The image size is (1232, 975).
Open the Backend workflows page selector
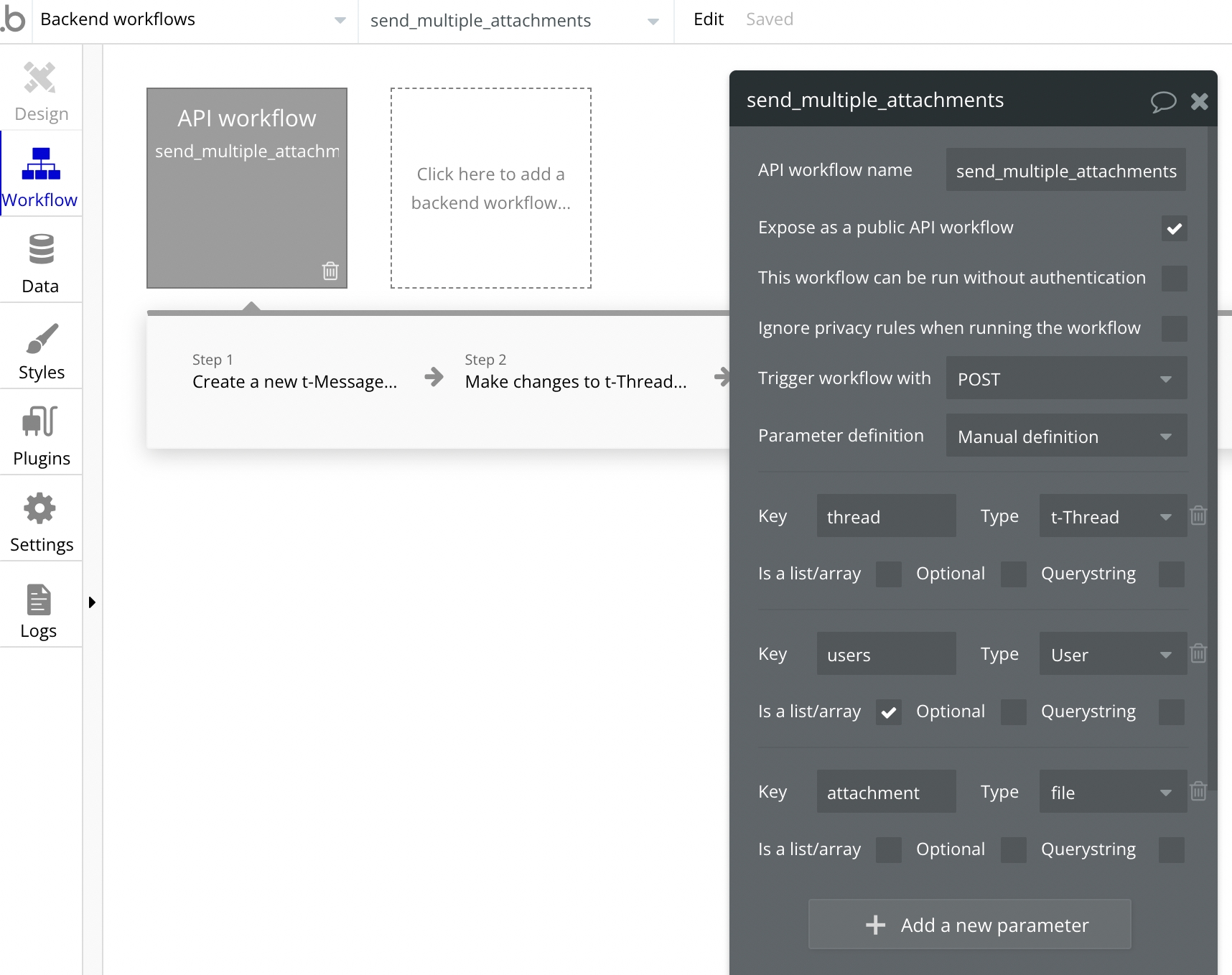pyautogui.click(x=192, y=20)
